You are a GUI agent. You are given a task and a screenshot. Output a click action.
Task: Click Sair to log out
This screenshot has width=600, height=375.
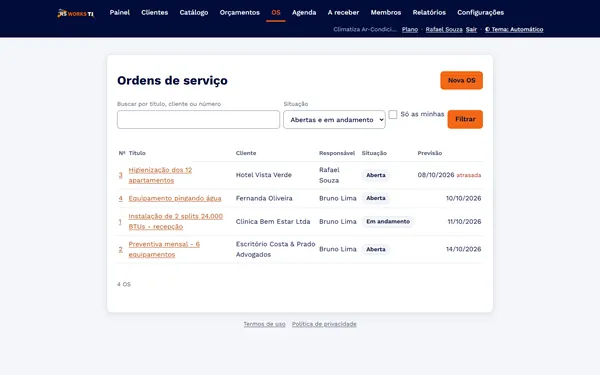[x=471, y=29]
